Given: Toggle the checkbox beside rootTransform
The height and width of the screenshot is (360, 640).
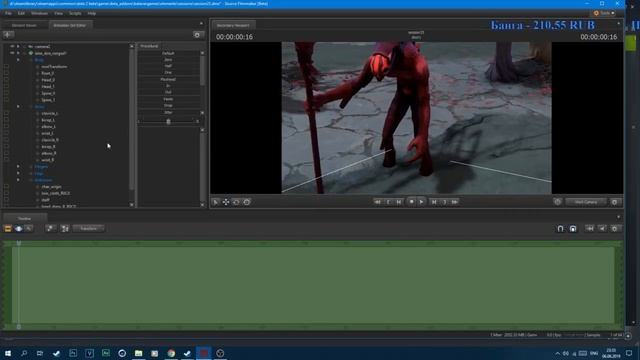Looking at the screenshot, I should pyautogui.click(x=6, y=67).
